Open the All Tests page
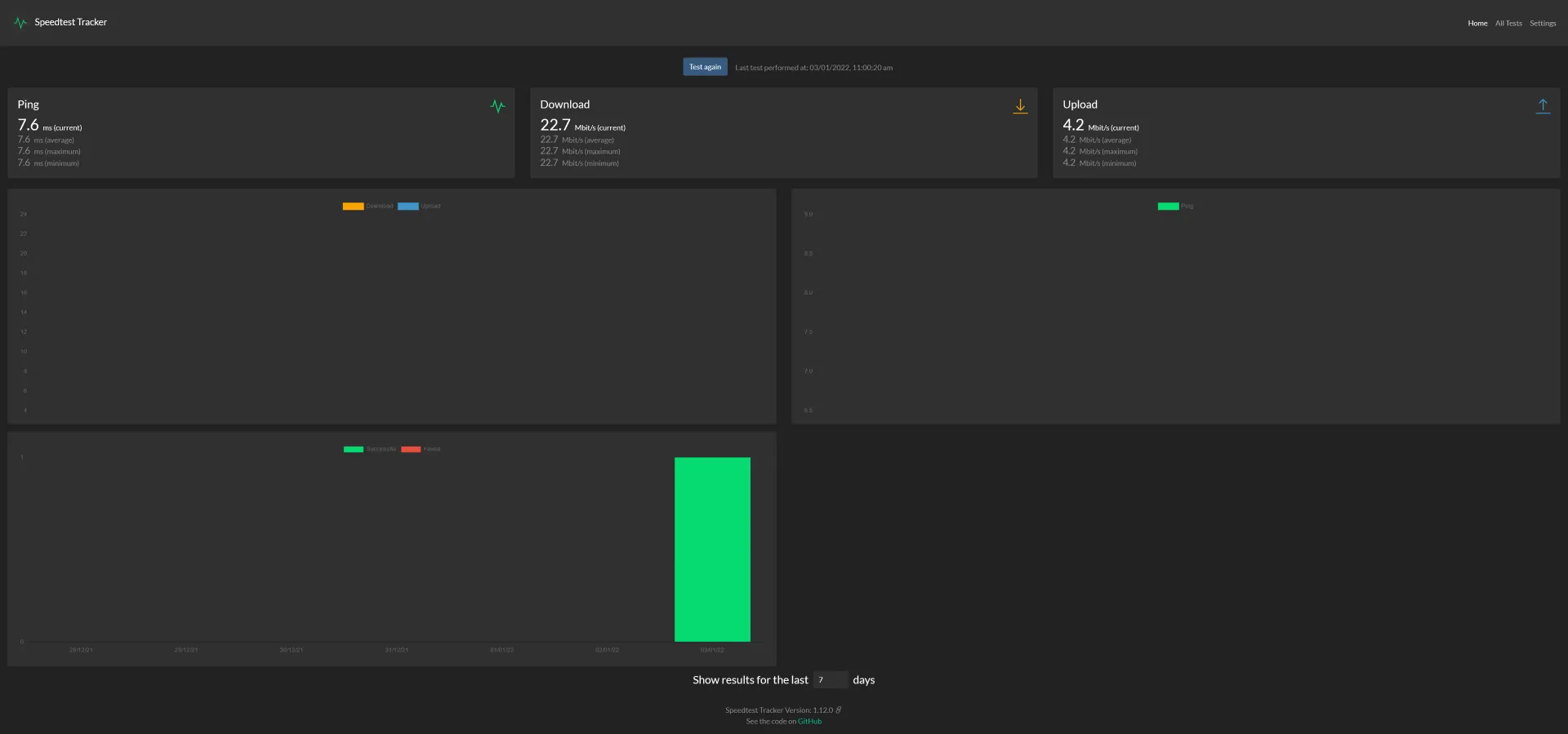The height and width of the screenshot is (734, 1568). click(x=1508, y=23)
